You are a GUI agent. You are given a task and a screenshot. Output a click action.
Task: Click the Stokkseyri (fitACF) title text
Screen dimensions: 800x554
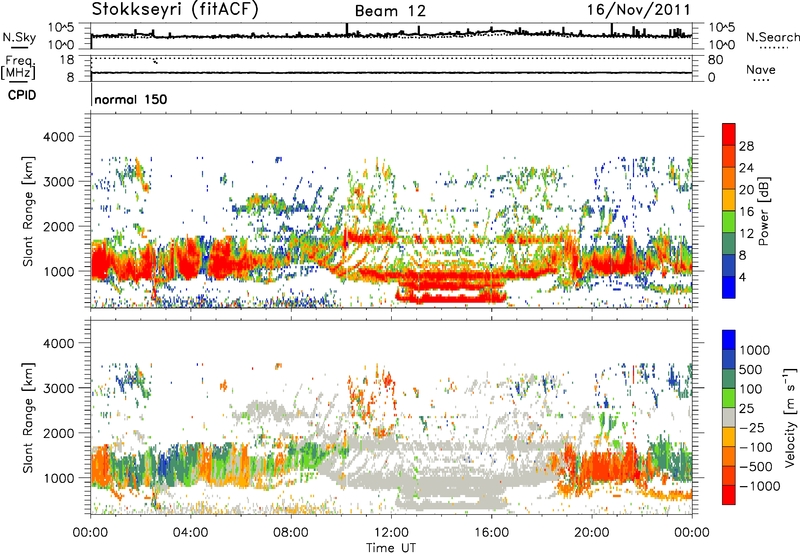point(175,9)
